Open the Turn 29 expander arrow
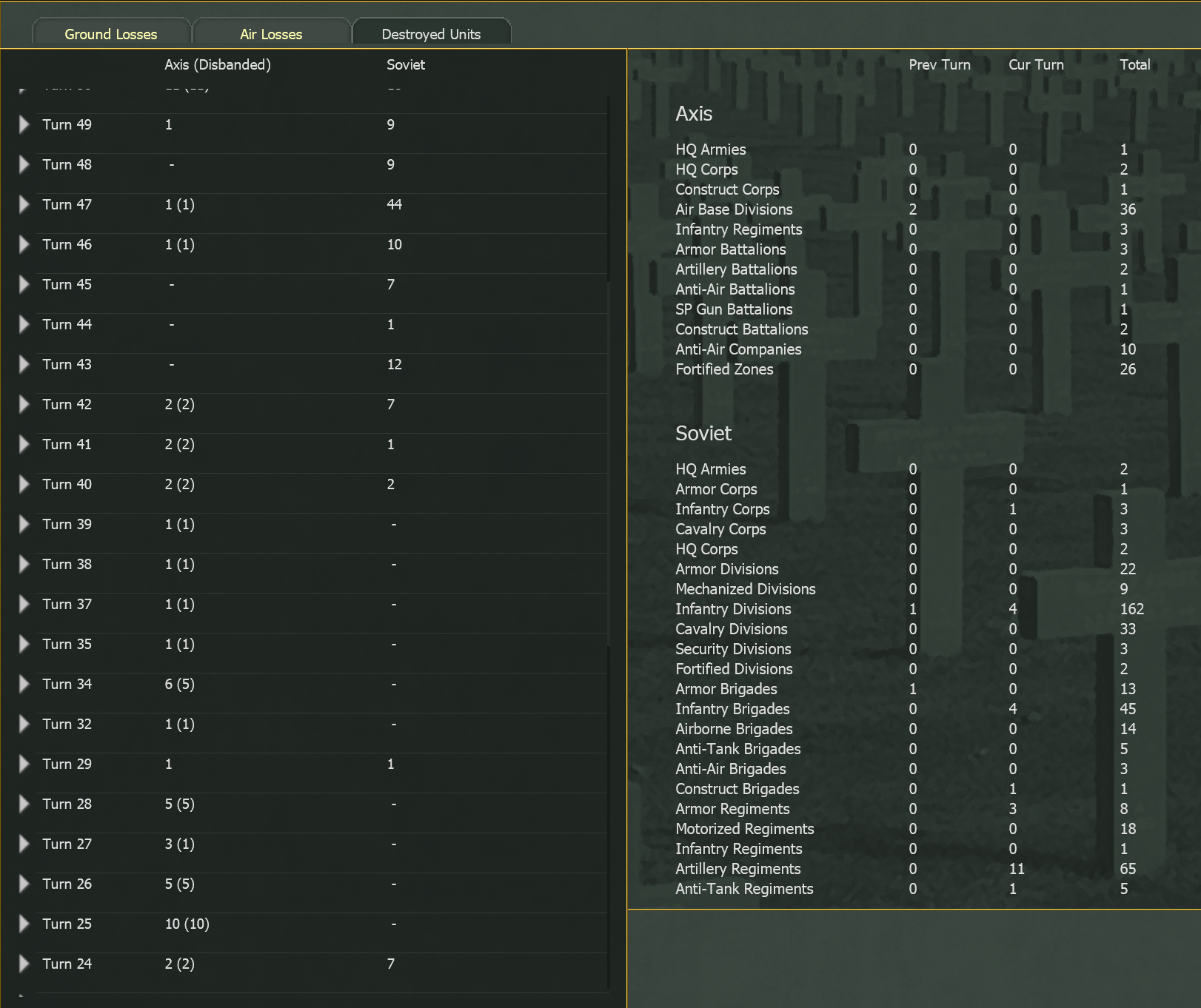Viewport: 1201px width, 1008px height. coord(24,764)
